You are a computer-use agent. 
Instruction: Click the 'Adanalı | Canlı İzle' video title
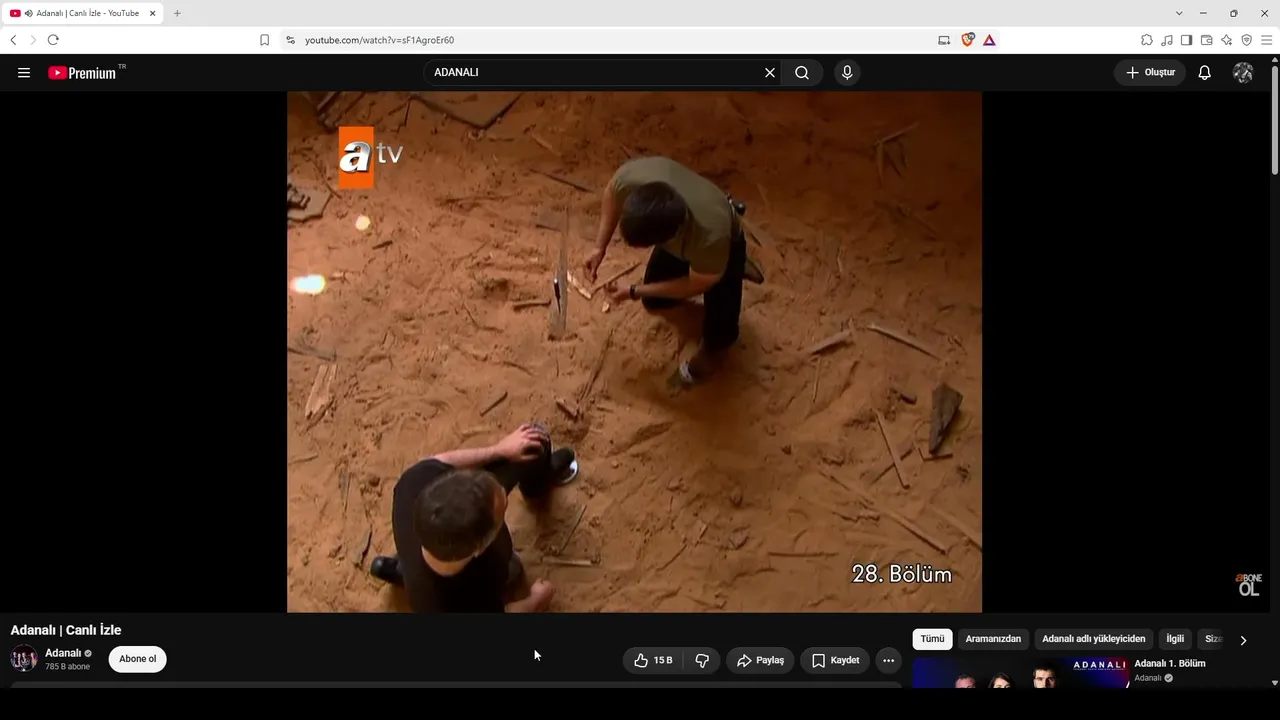pyautogui.click(x=66, y=630)
